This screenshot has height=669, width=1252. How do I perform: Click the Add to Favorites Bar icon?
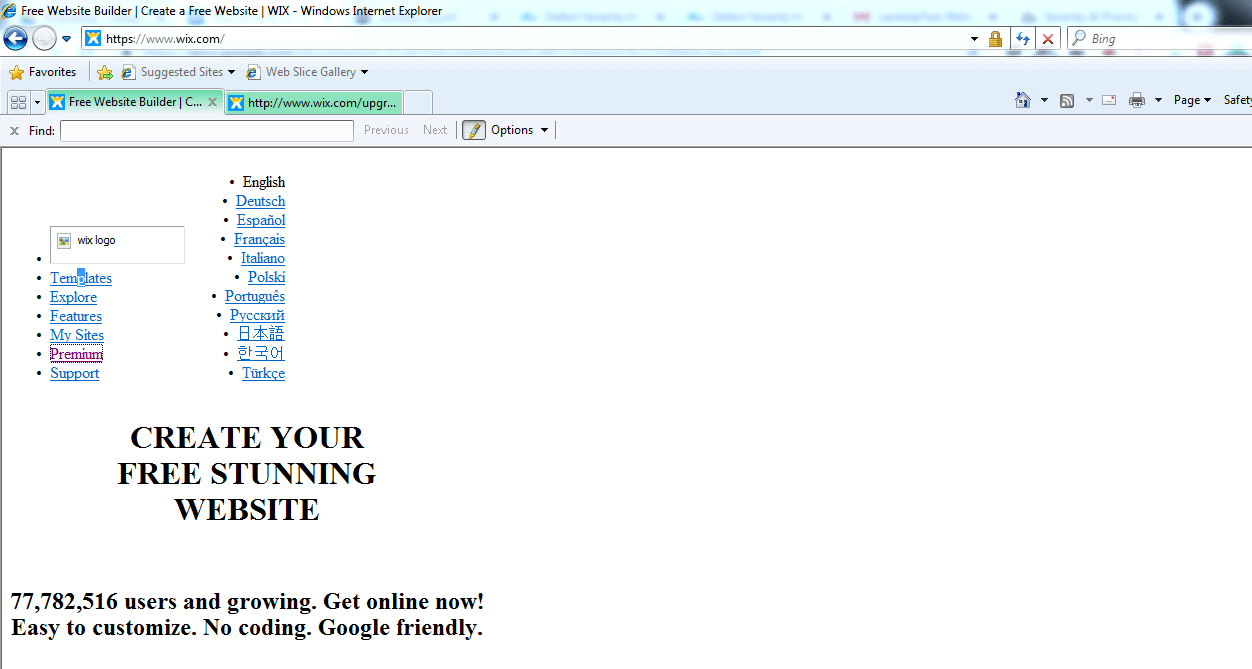(x=105, y=72)
